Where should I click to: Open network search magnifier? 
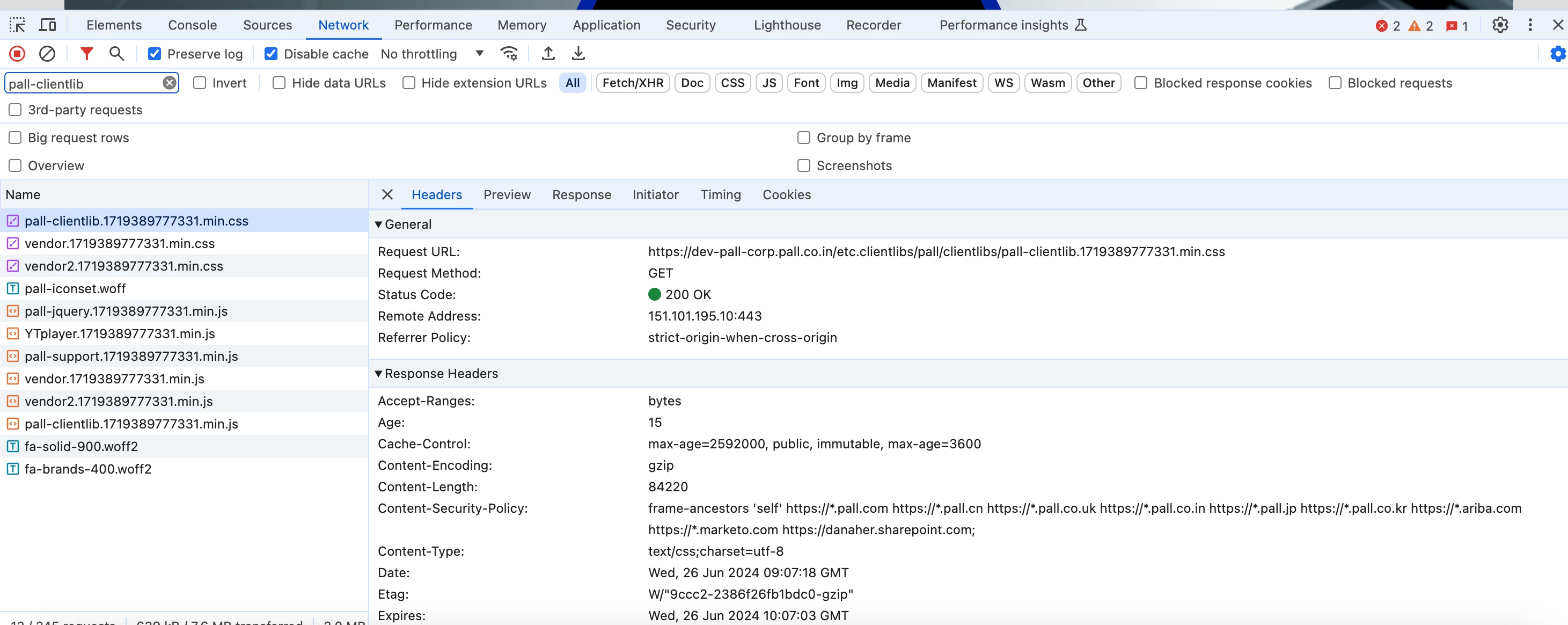[x=116, y=54]
